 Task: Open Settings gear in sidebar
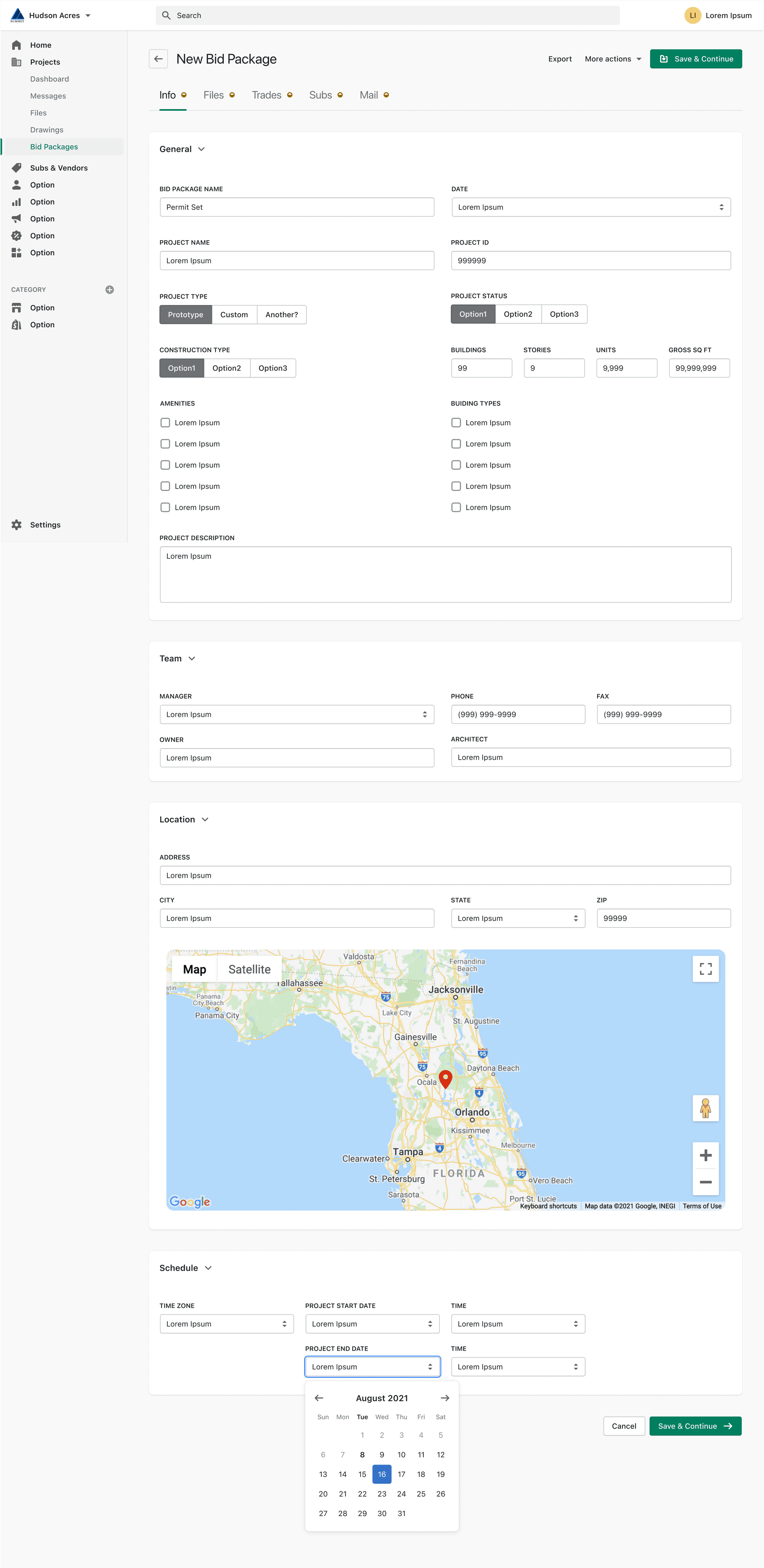click(x=17, y=525)
